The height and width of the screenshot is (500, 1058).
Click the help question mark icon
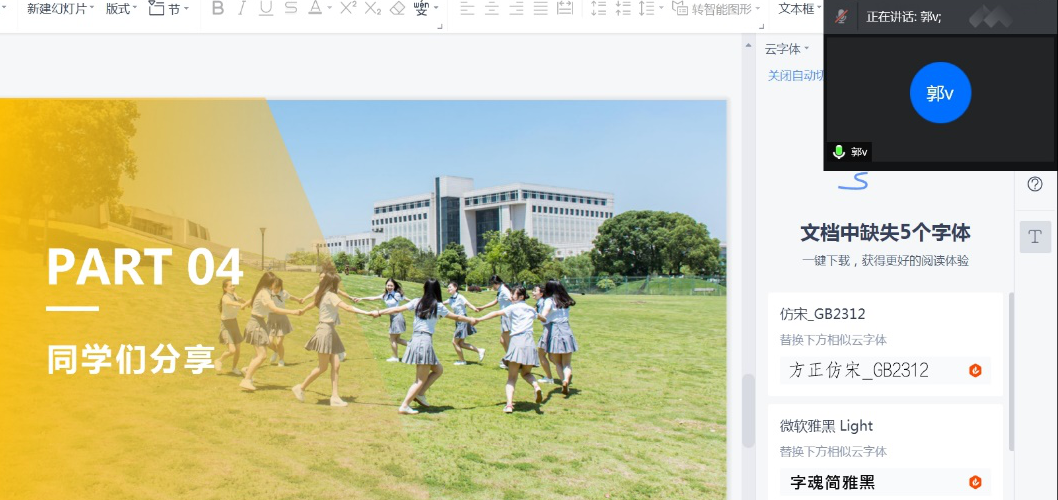[1035, 184]
